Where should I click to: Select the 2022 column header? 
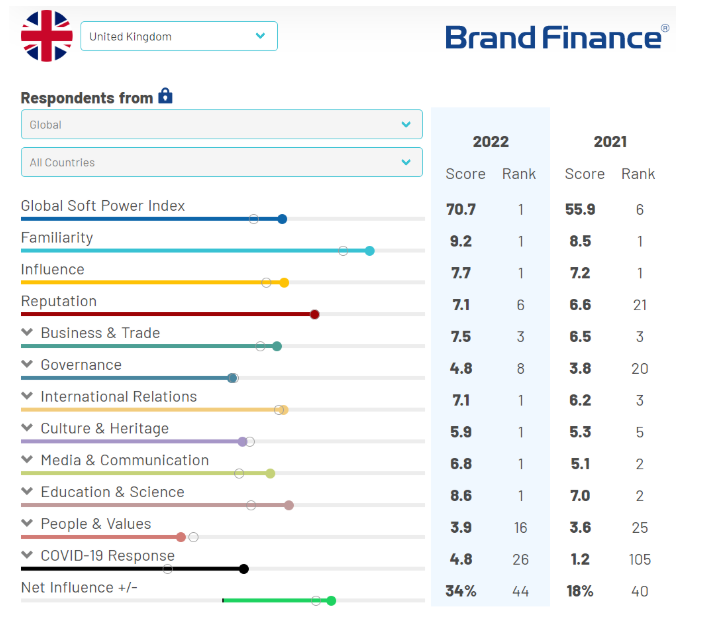[490, 142]
